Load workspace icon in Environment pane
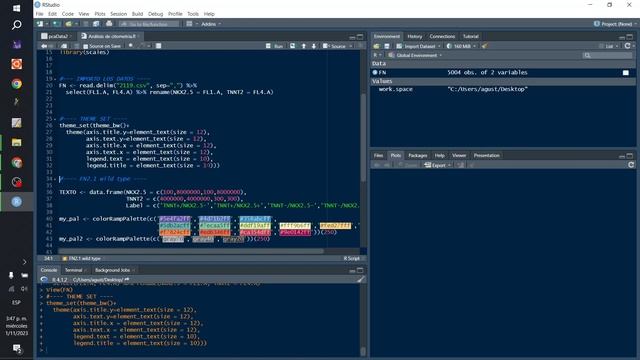The width and height of the screenshot is (640, 360). coord(376,46)
